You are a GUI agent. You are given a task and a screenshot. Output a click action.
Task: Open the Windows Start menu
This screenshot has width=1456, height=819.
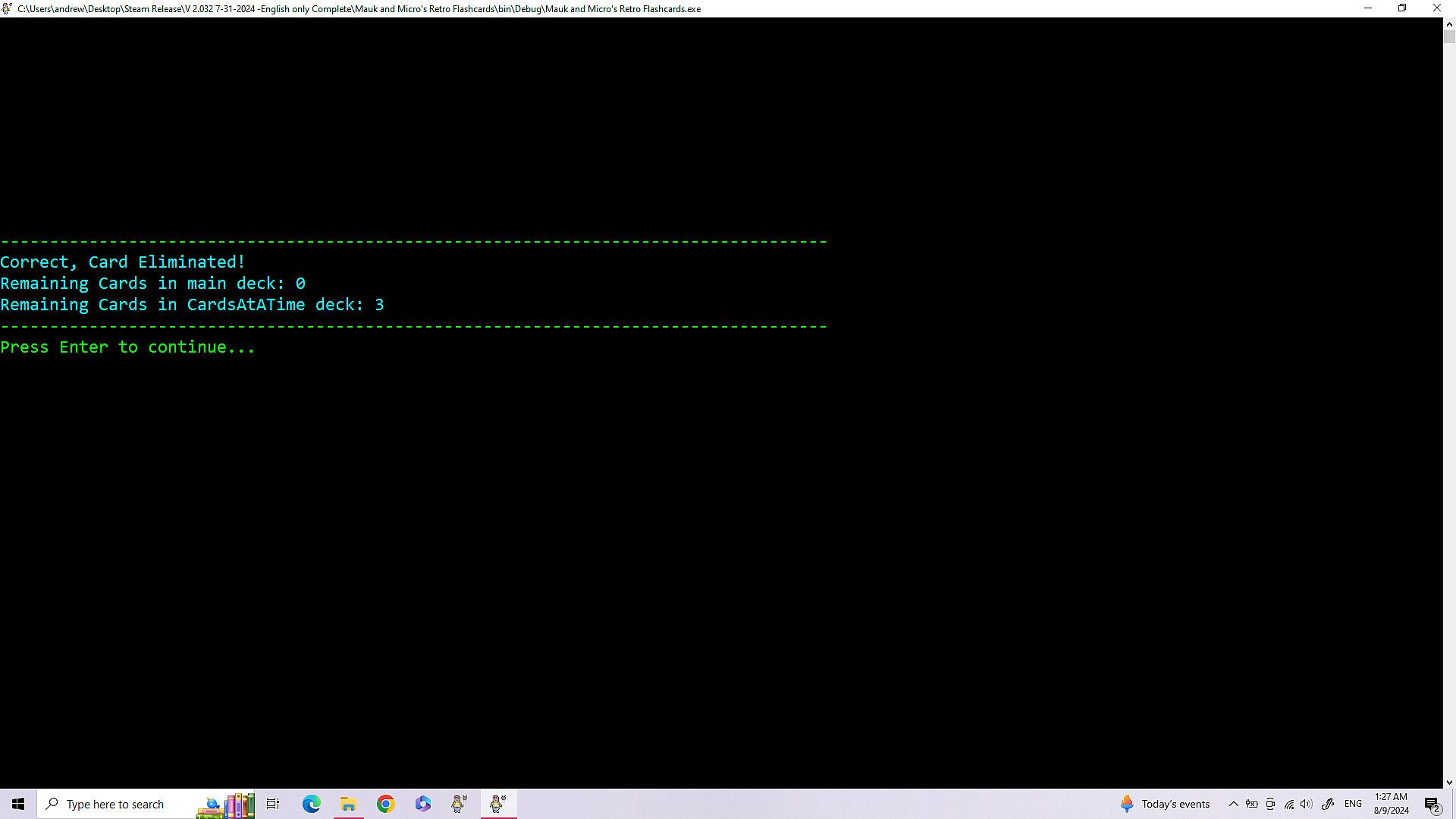[18, 804]
